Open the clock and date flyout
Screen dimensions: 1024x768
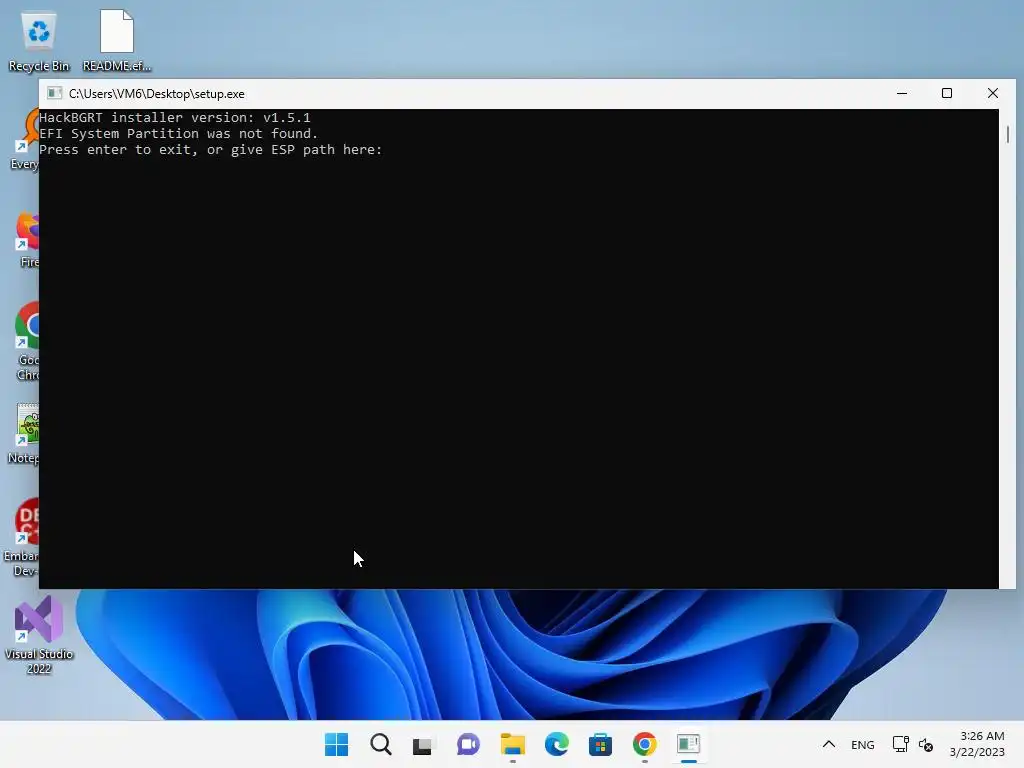click(977, 744)
